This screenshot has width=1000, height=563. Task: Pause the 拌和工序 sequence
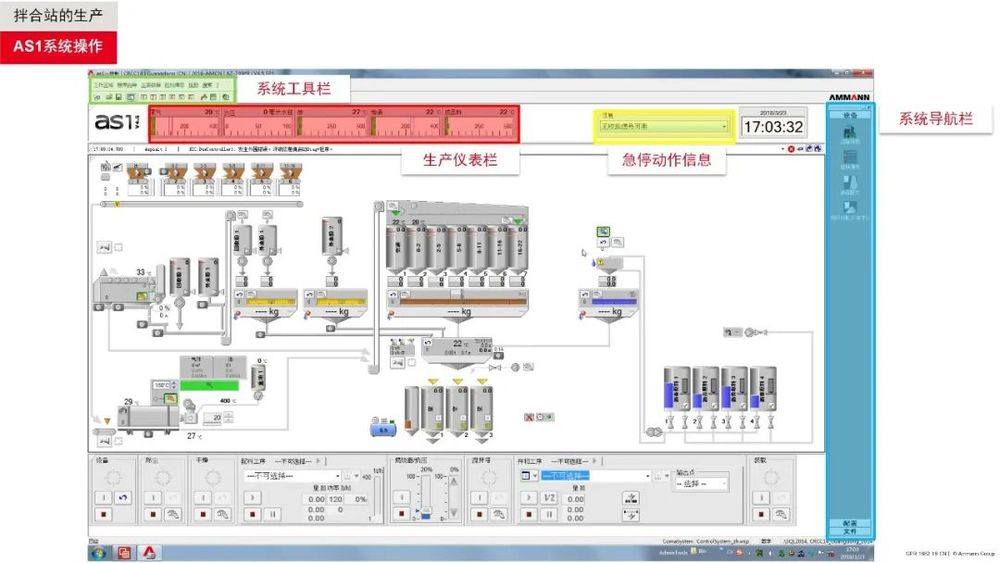(x=548, y=514)
